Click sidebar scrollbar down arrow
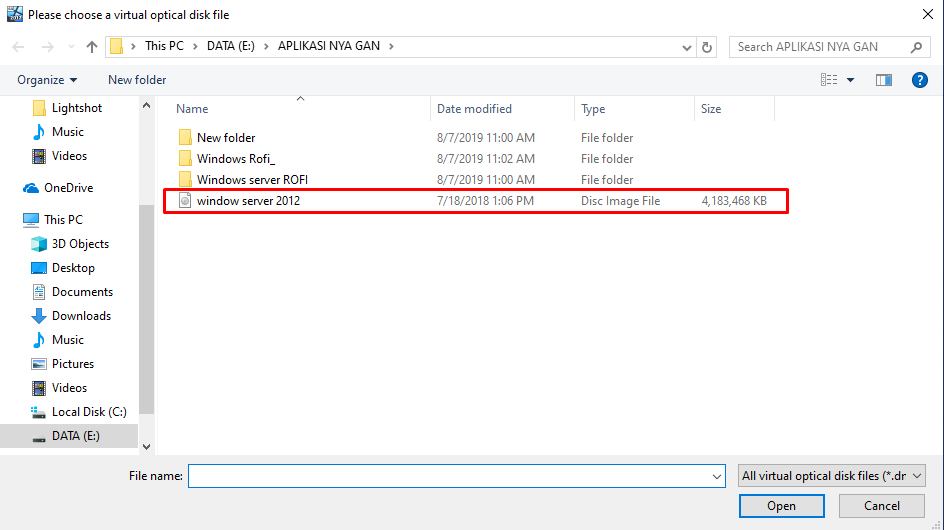Viewport: 944px width, 530px height. [146, 447]
